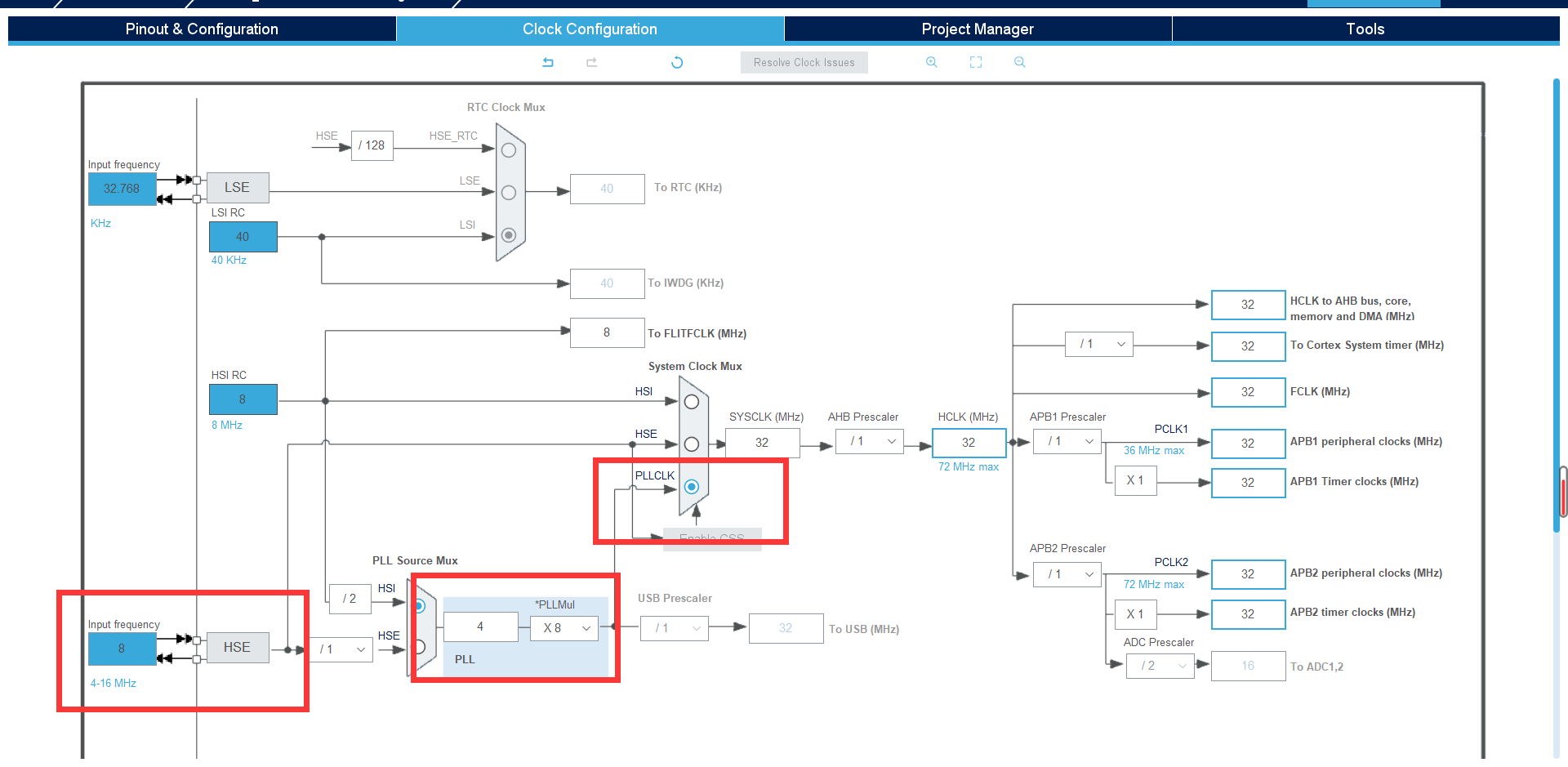The width and height of the screenshot is (1568, 767).
Task: Click the LSE input frequency 32.768 field
Action: coord(122,189)
